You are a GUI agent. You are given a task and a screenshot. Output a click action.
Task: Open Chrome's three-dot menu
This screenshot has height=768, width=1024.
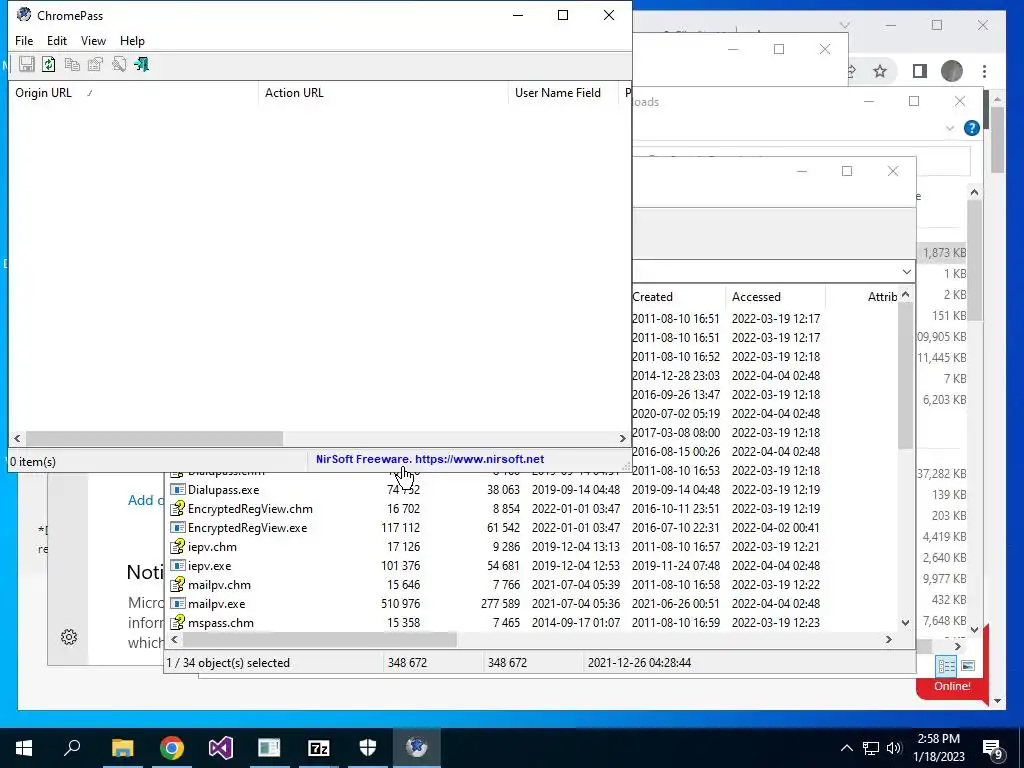(984, 71)
